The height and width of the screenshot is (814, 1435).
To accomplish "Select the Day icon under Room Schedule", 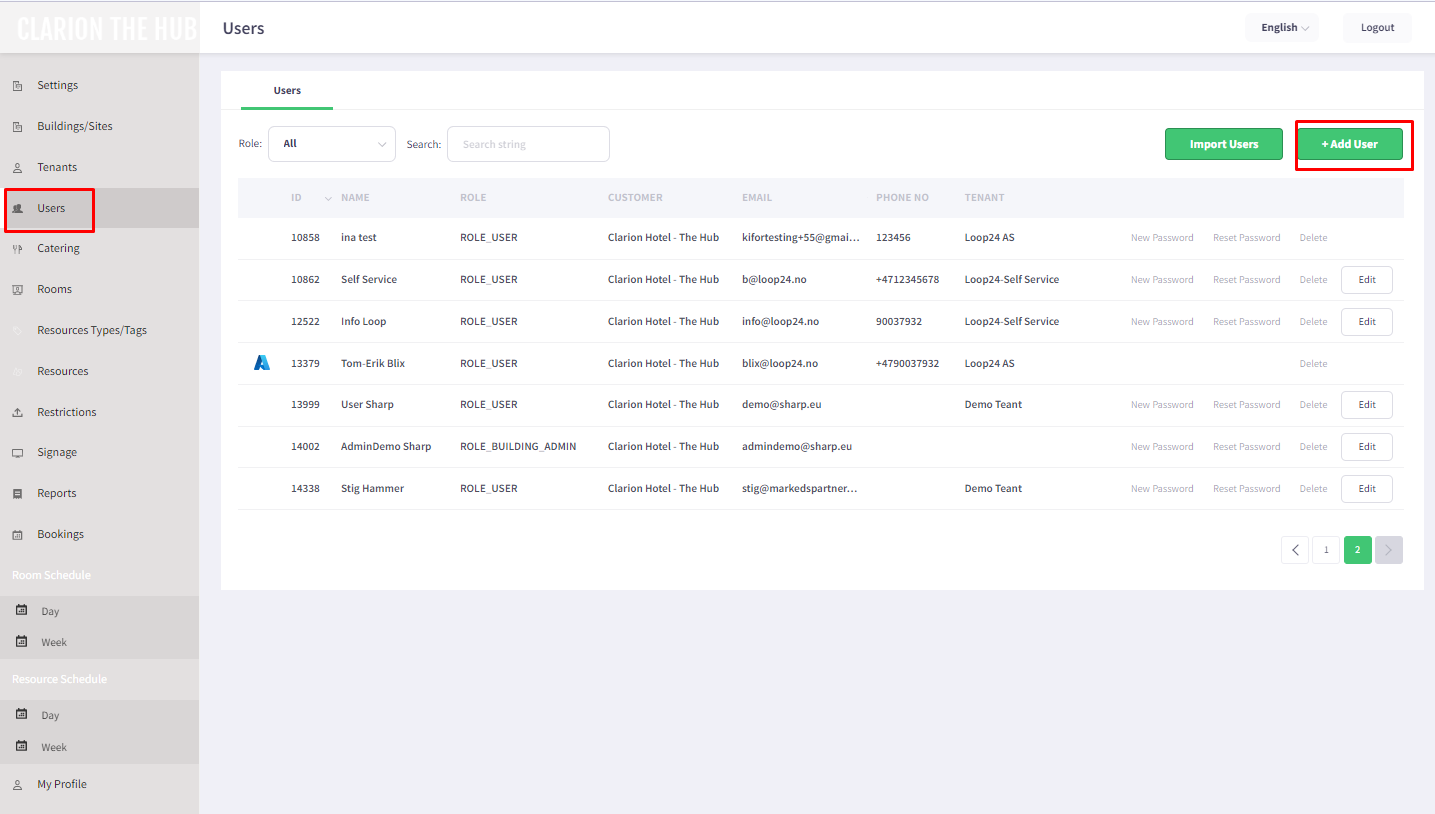I will coord(22,610).
